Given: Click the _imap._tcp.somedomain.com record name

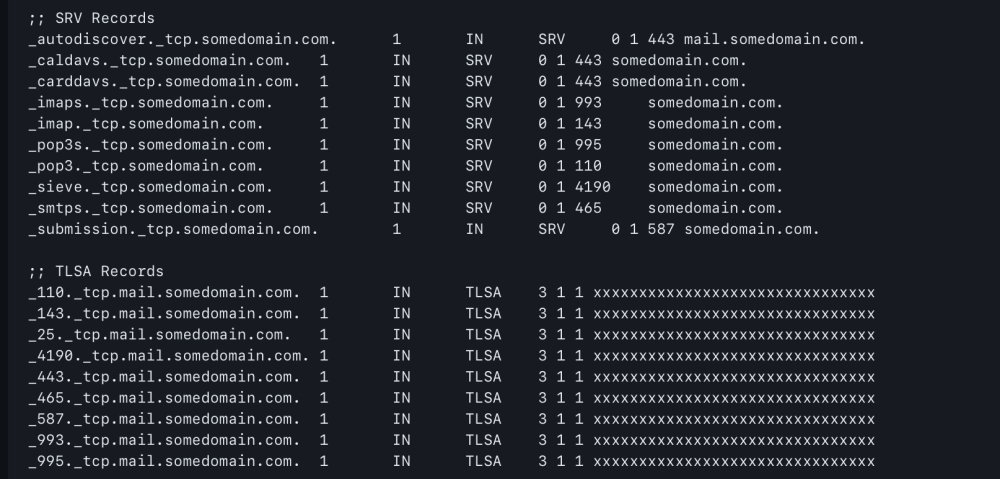Looking at the screenshot, I should click(x=146, y=124).
